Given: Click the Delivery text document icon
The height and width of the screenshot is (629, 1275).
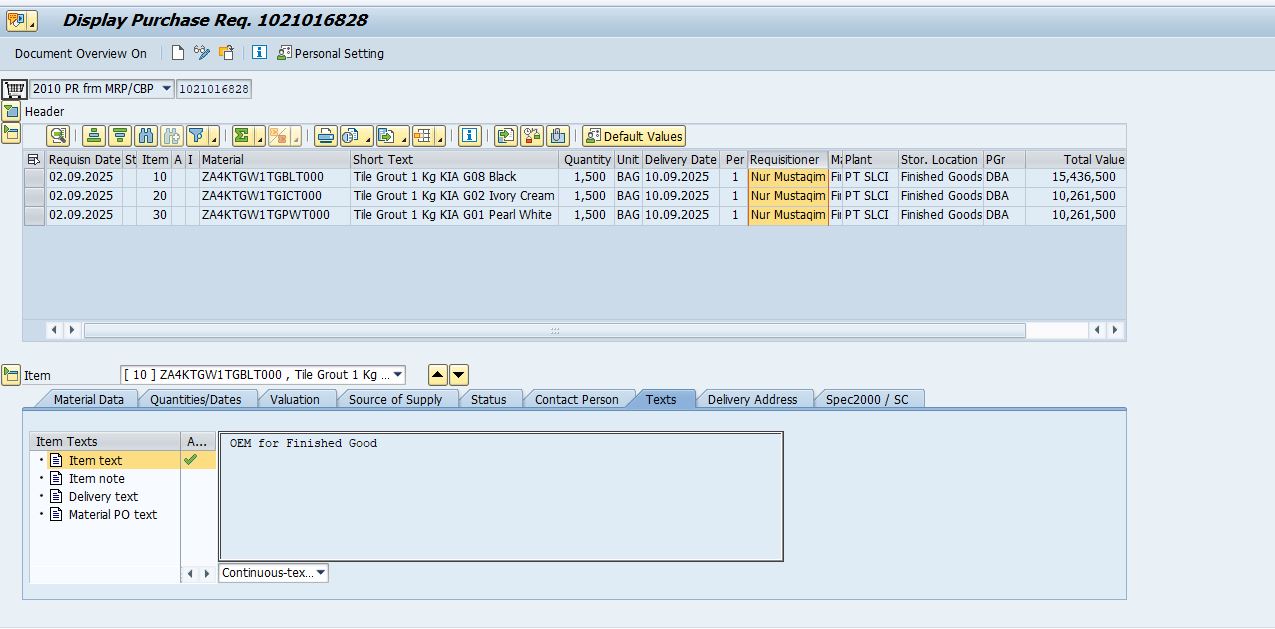Looking at the screenshot, I should [57, 496].
